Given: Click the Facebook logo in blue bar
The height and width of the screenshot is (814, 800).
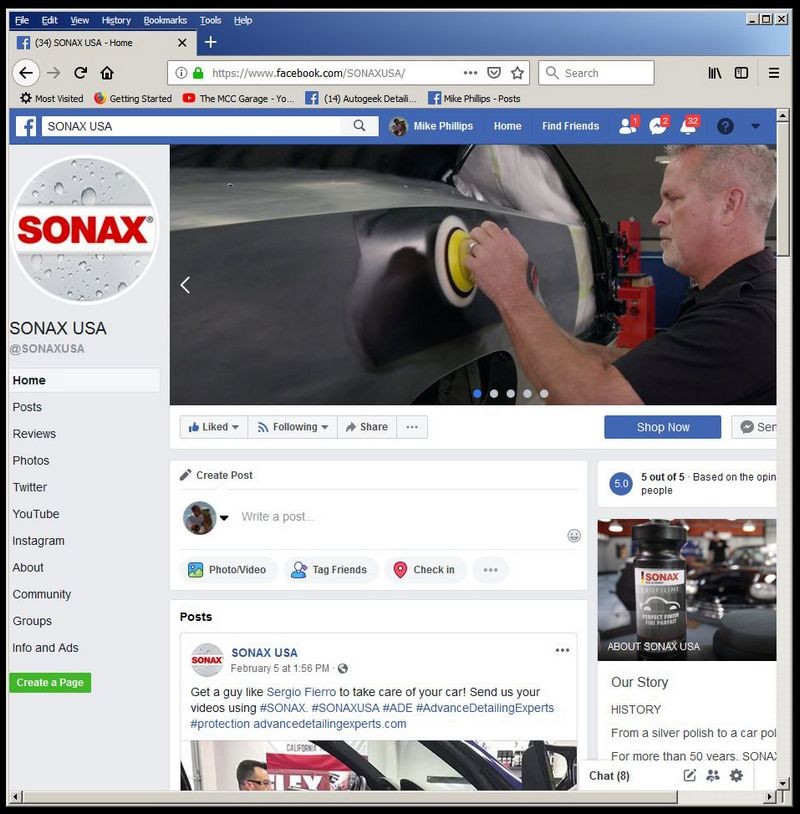Looking at the screenshot, I should click(26, 126).
